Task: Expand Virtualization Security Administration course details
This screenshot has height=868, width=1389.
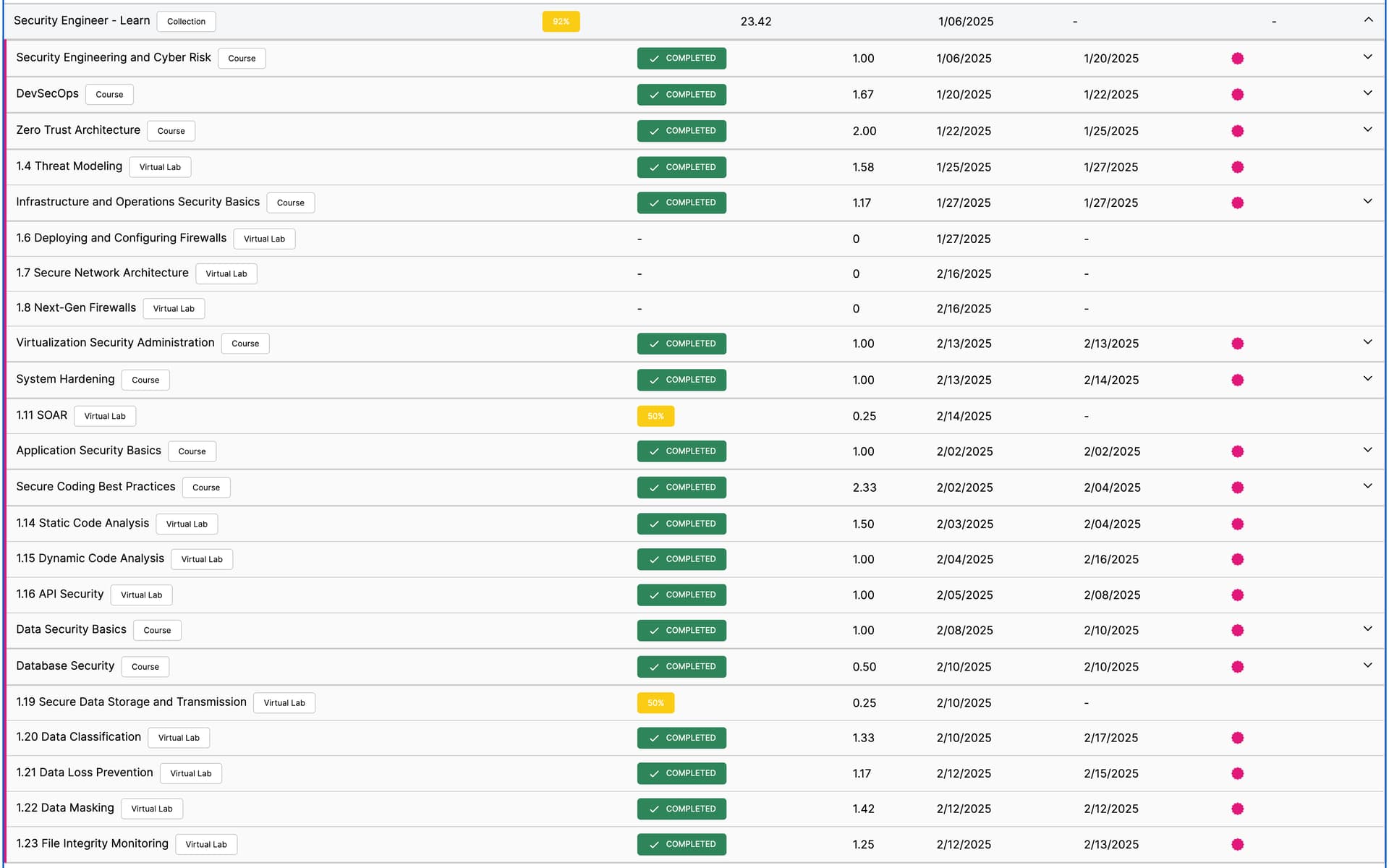Action: click(x=1367, y=342)
